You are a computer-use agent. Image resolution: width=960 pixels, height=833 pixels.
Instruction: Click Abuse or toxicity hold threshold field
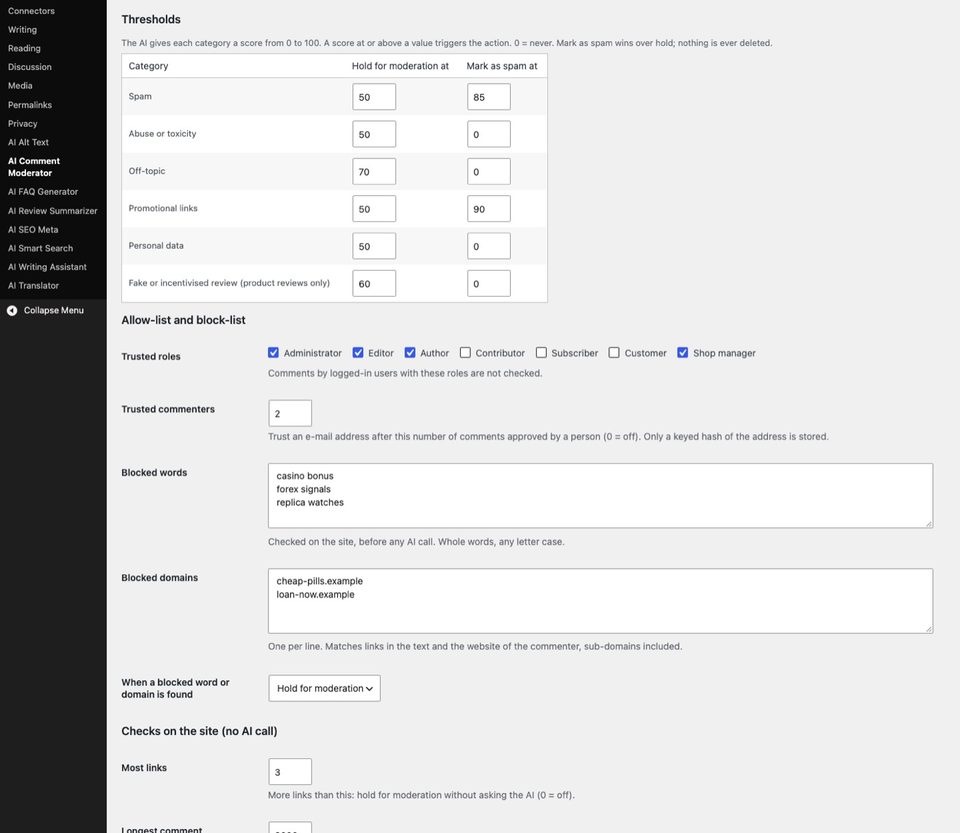pos(374,135)
